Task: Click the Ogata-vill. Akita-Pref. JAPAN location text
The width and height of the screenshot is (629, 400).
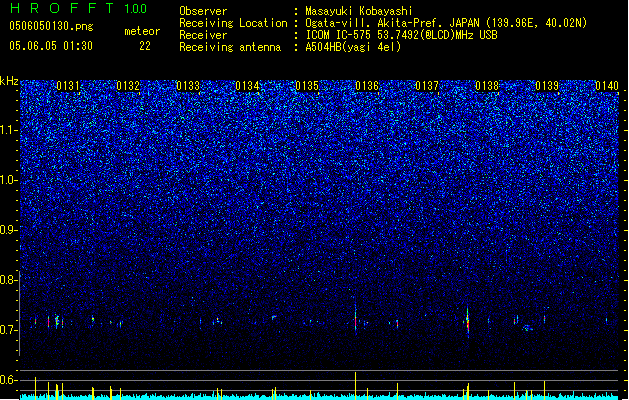Action: 446,23
